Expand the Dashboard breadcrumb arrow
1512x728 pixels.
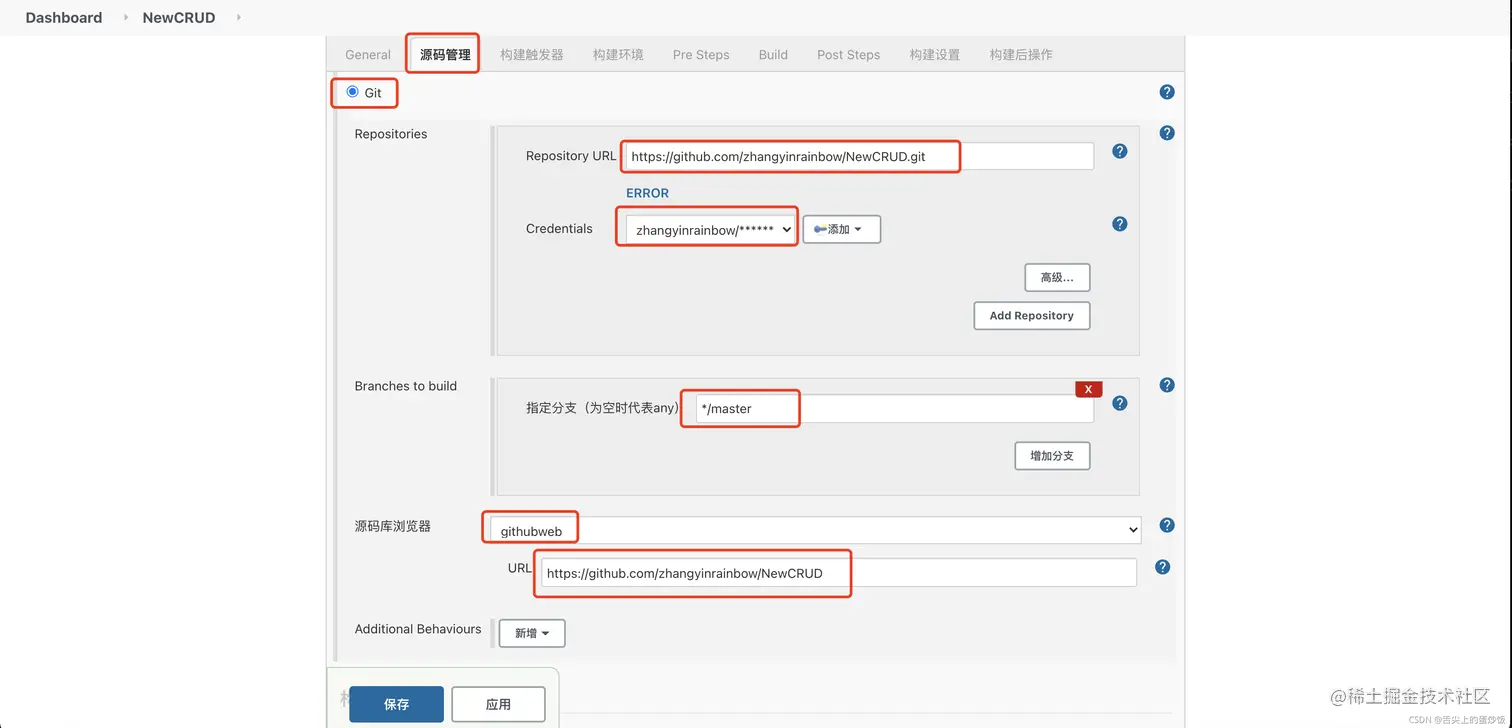126,17
